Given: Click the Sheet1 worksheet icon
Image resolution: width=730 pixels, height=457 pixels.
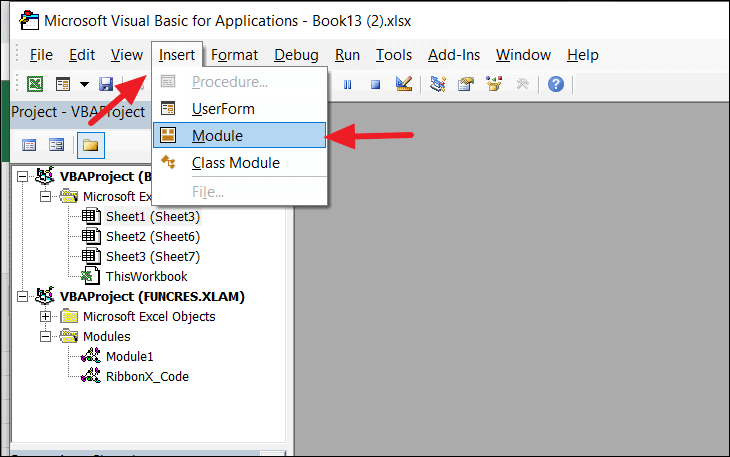Looking at the screenshot, I should point(91,216).
